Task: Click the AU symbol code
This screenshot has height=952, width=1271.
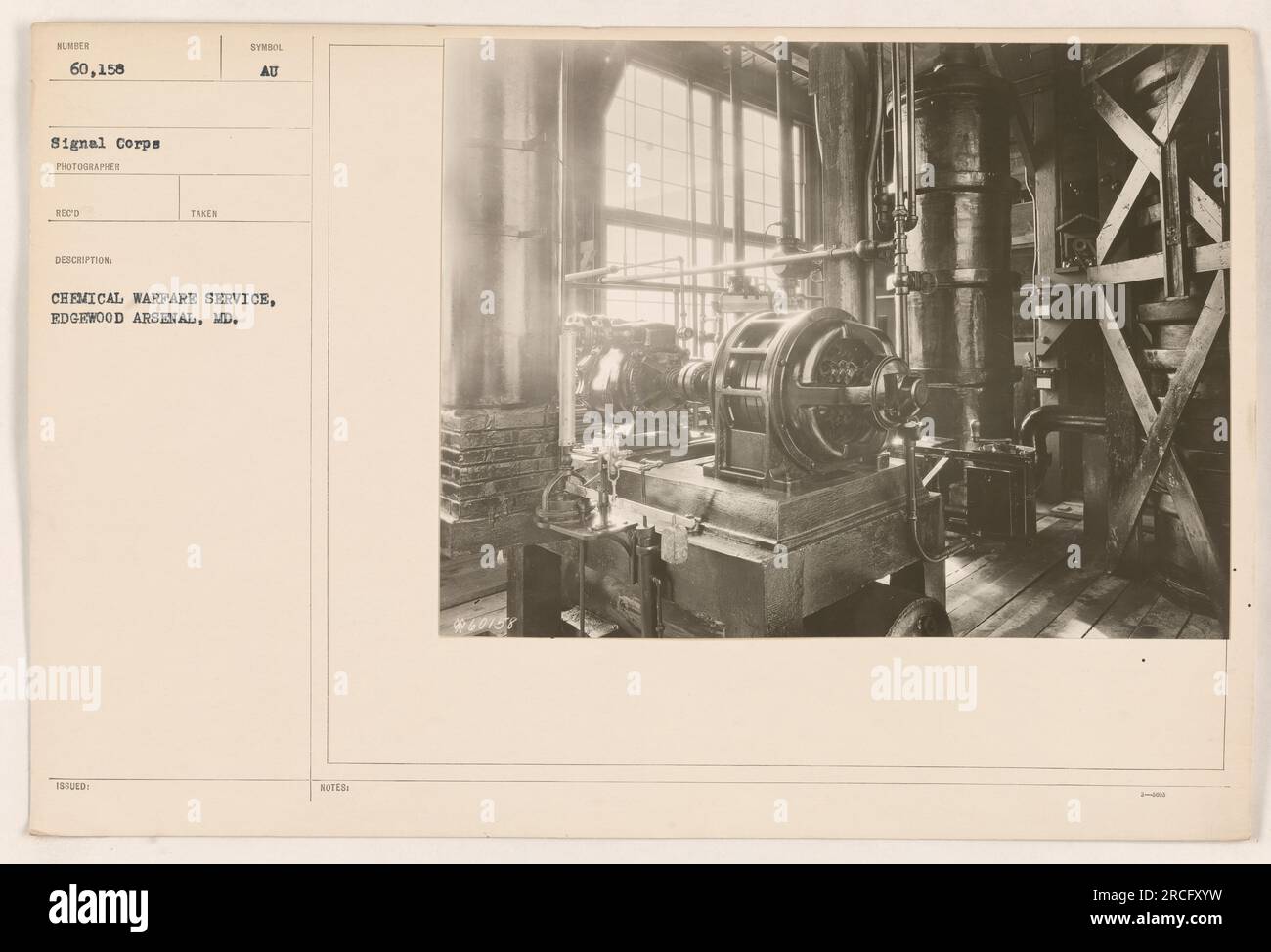Action: pyautogui.click(x=270, y=70)
